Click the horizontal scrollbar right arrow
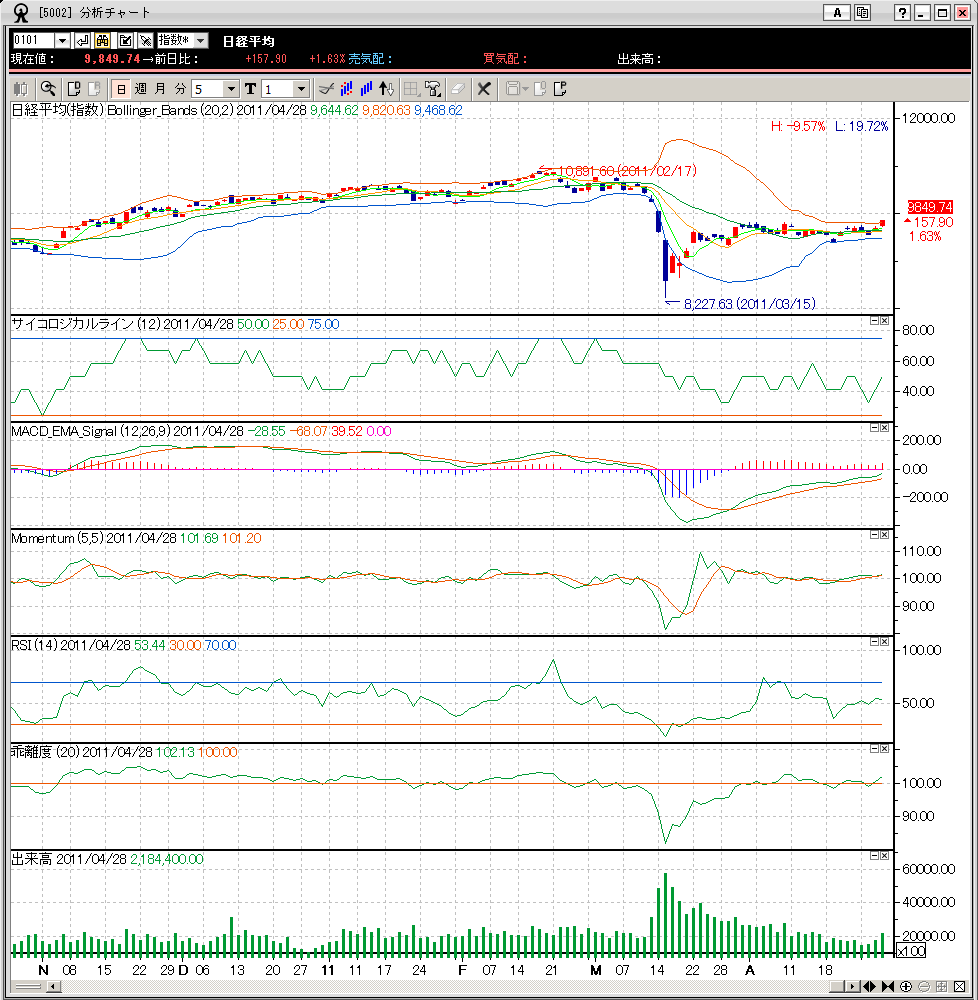The image size is (978, 1000). pyautogui.click(x=852, y=987)
